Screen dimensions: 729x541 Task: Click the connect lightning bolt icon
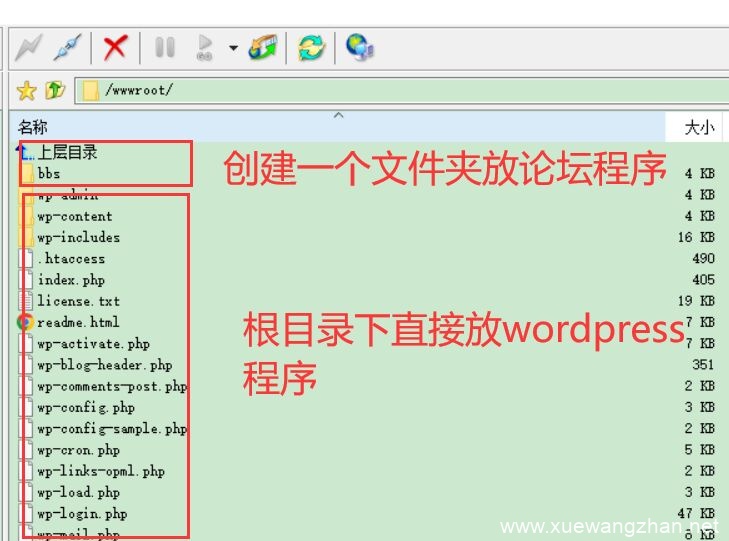tap(27, 47)
